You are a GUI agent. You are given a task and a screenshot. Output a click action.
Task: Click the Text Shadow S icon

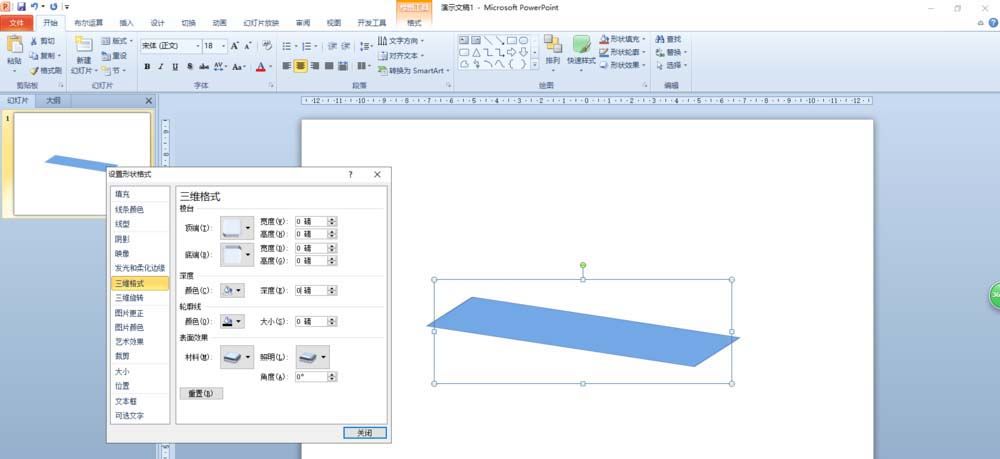[x=189, y=66]
